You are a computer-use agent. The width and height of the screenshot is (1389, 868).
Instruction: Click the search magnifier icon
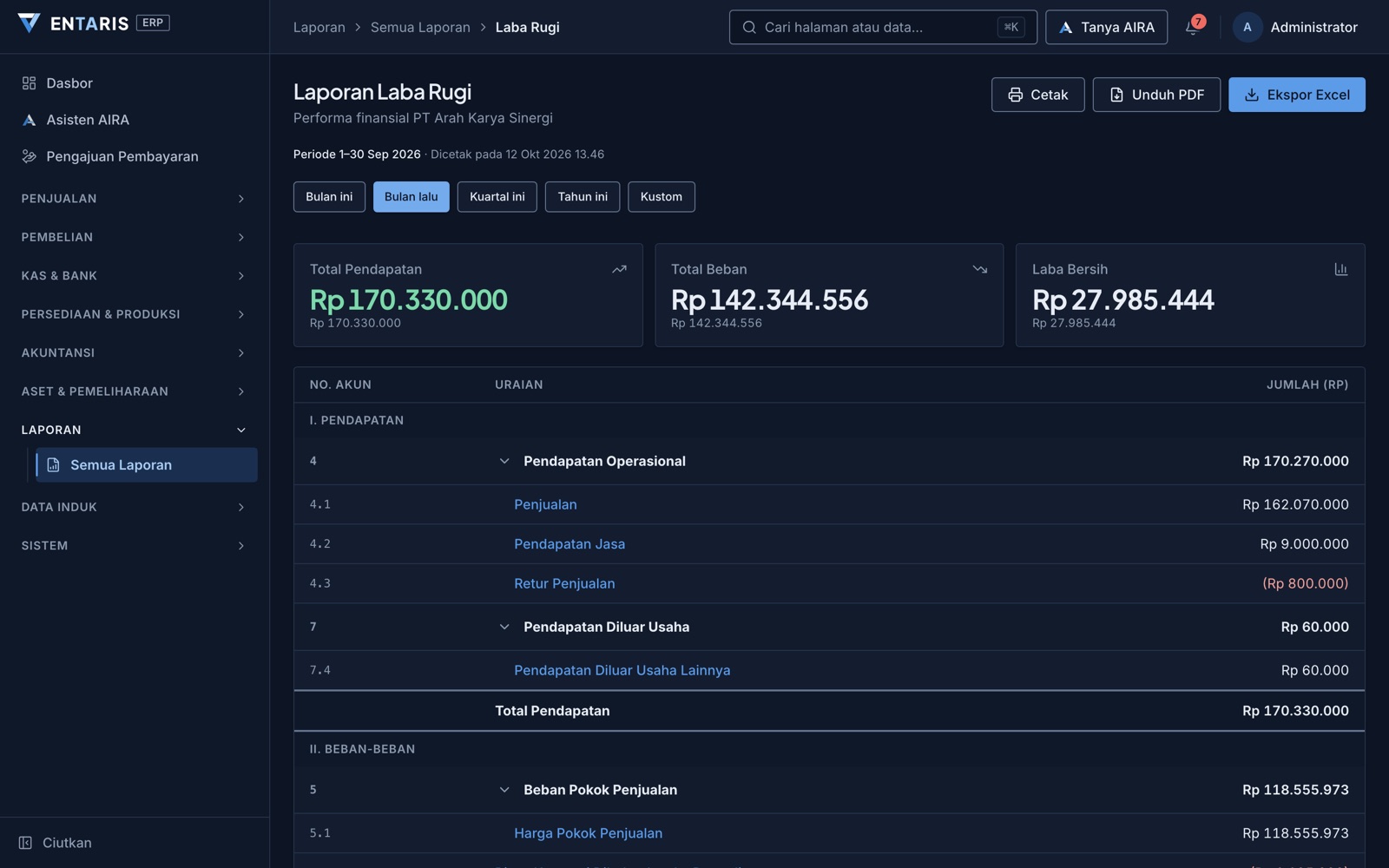click(749, 27)
